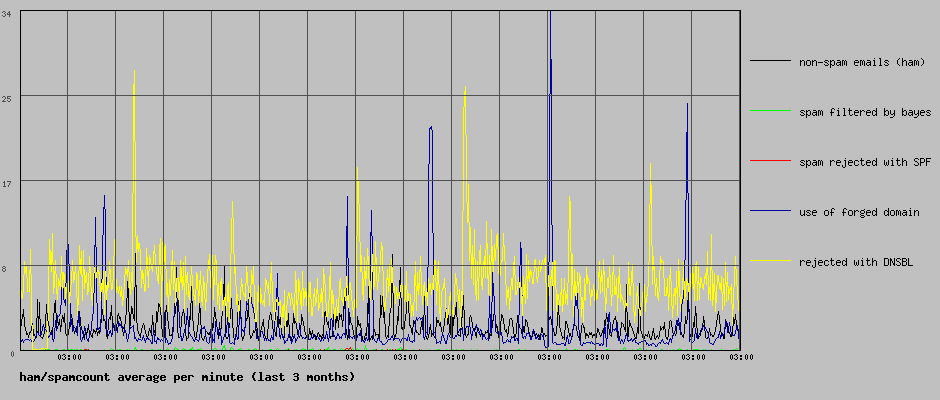Viewport: 940px width, 400px height.
Task: Click the yellow legend line for DNSBL
Action: click(770, 260)
